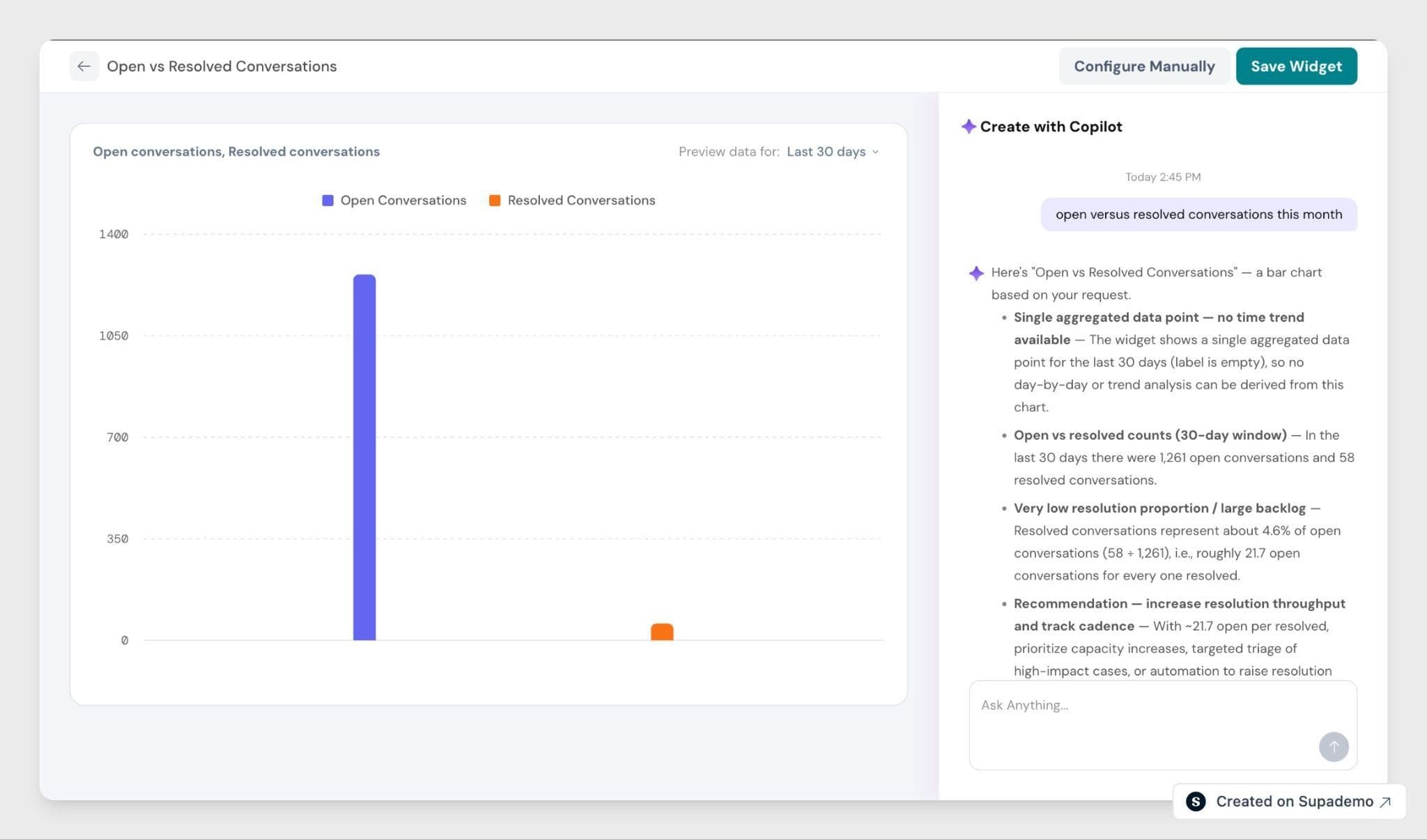Image resolution: width=1427 pixels, height=840 pixels.
Task: Click the Supademo logo icon
Action: (x=1196, y=802)
